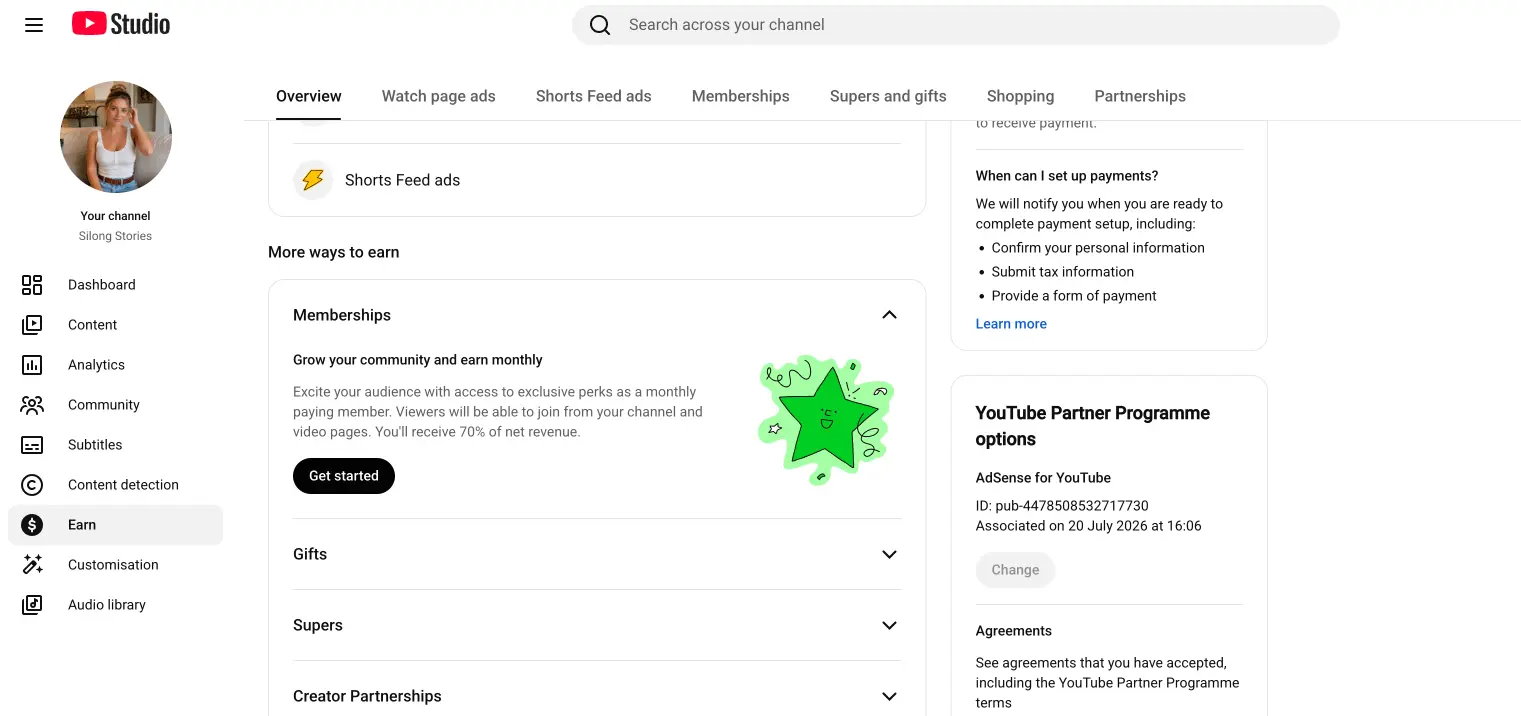Open the Supers and gifts tab
This screenshot has height=716, width=1521.
888,96
